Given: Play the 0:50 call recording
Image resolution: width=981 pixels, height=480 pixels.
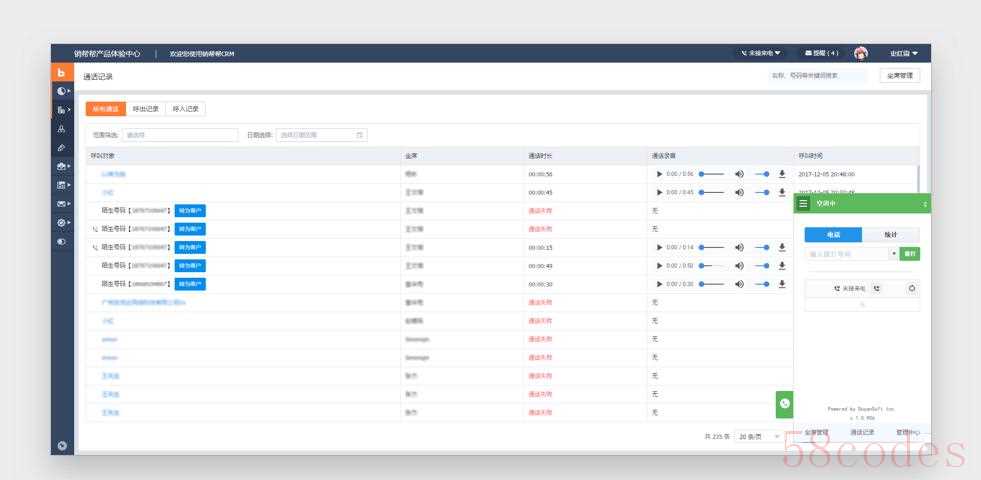Looking at the screenshot, I should click(659, 265).
